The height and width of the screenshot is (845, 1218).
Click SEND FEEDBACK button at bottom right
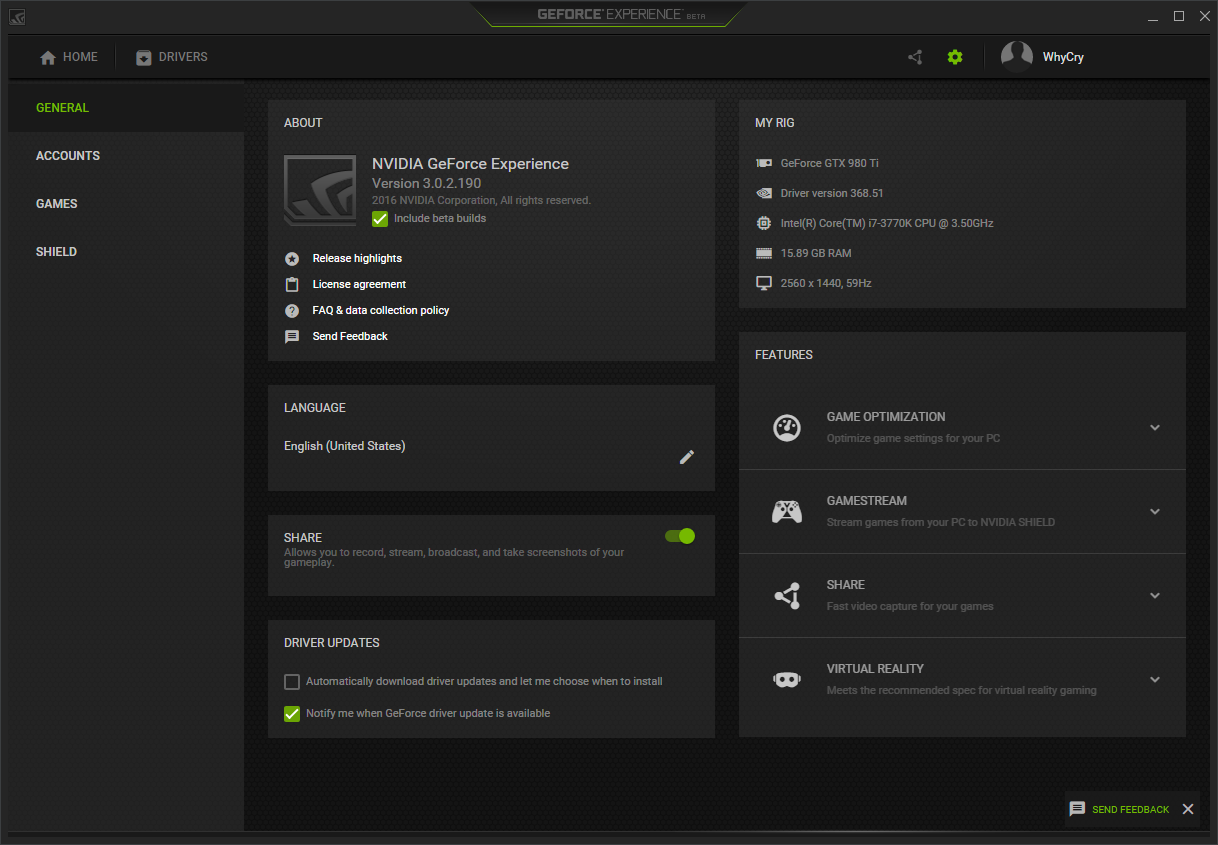pyautogui.click(x=1131, y=809)
